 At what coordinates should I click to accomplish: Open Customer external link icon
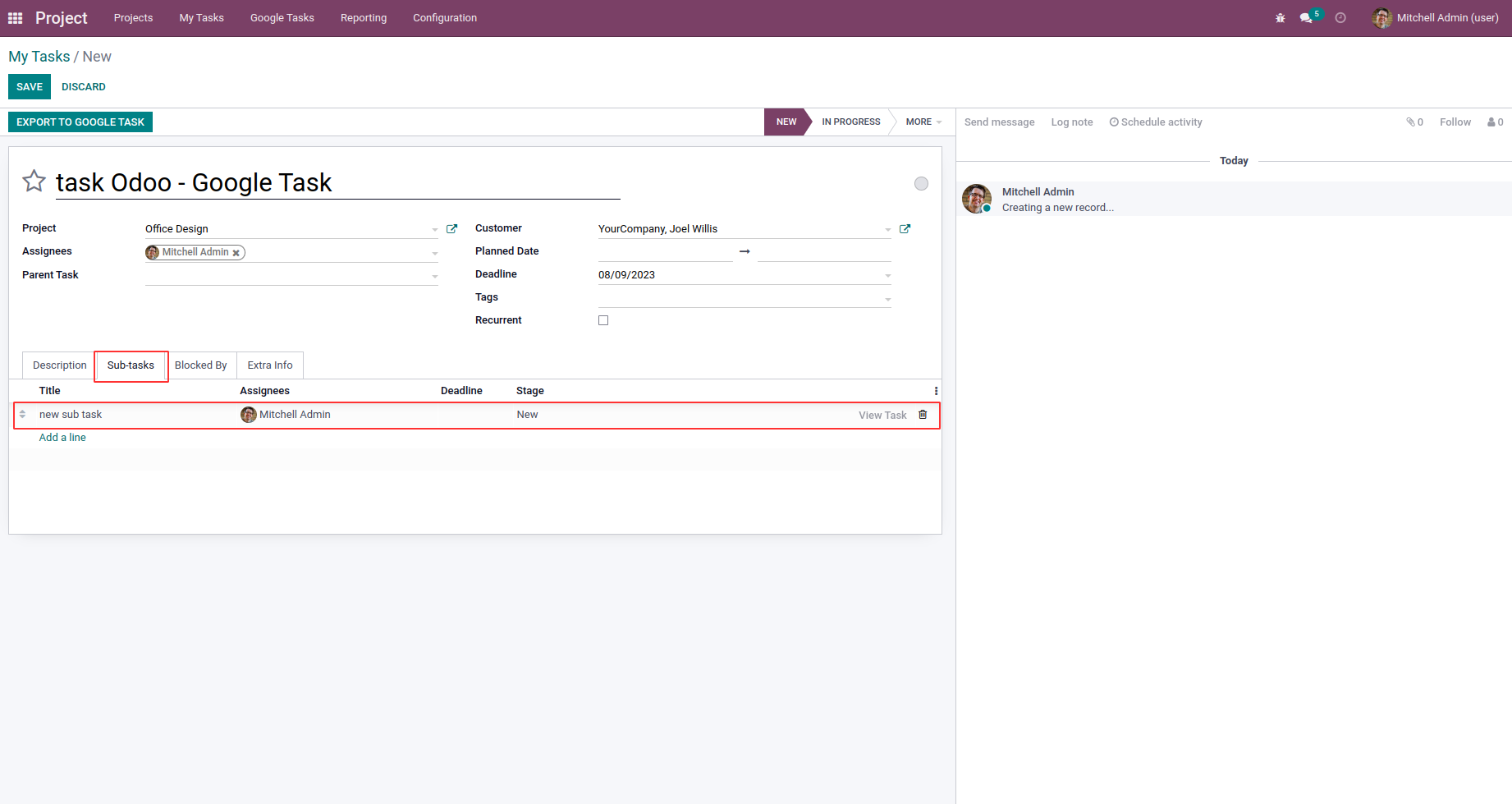pos(905,229)
